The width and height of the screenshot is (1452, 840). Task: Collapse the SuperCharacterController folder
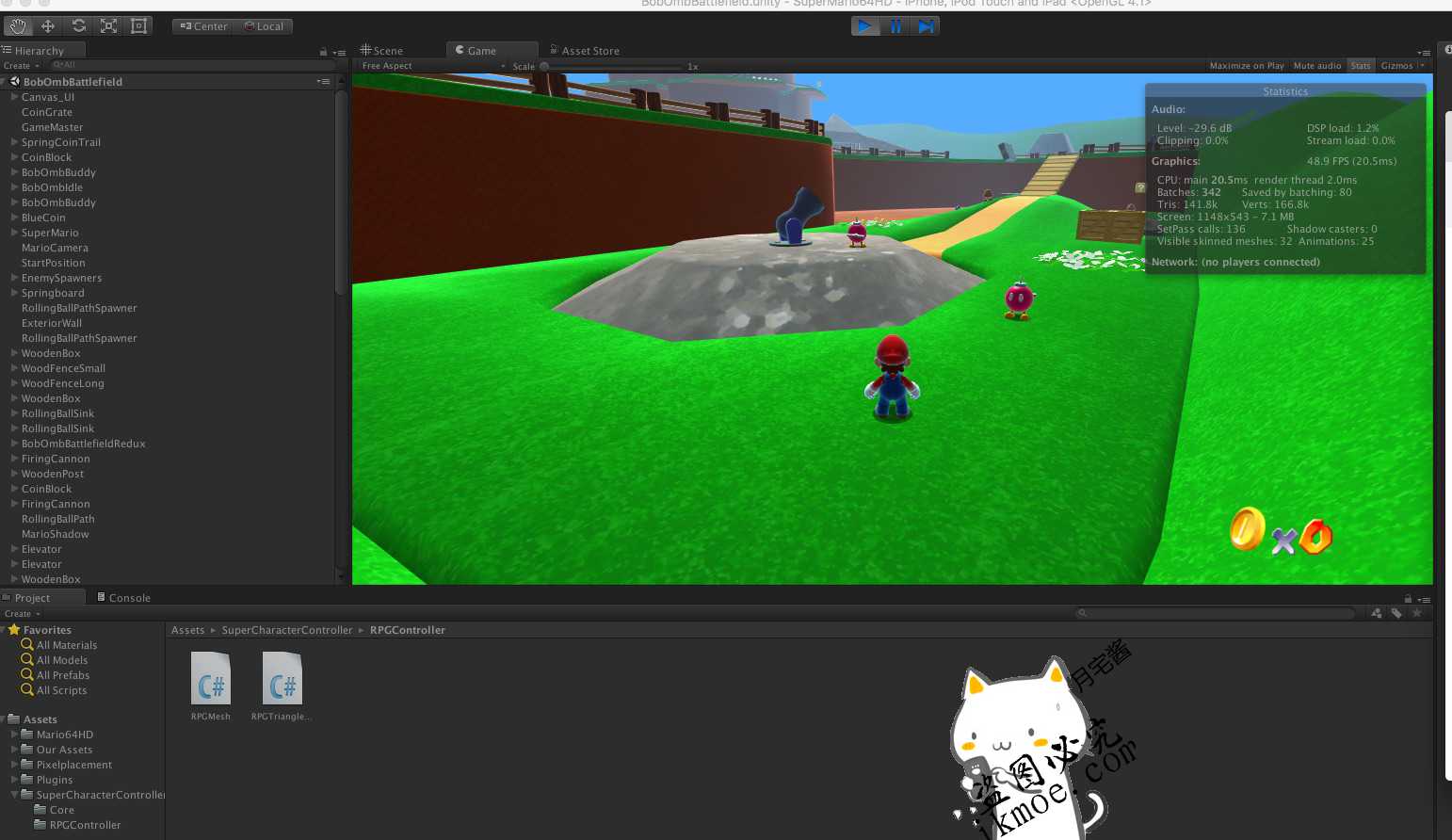[14, 795]
